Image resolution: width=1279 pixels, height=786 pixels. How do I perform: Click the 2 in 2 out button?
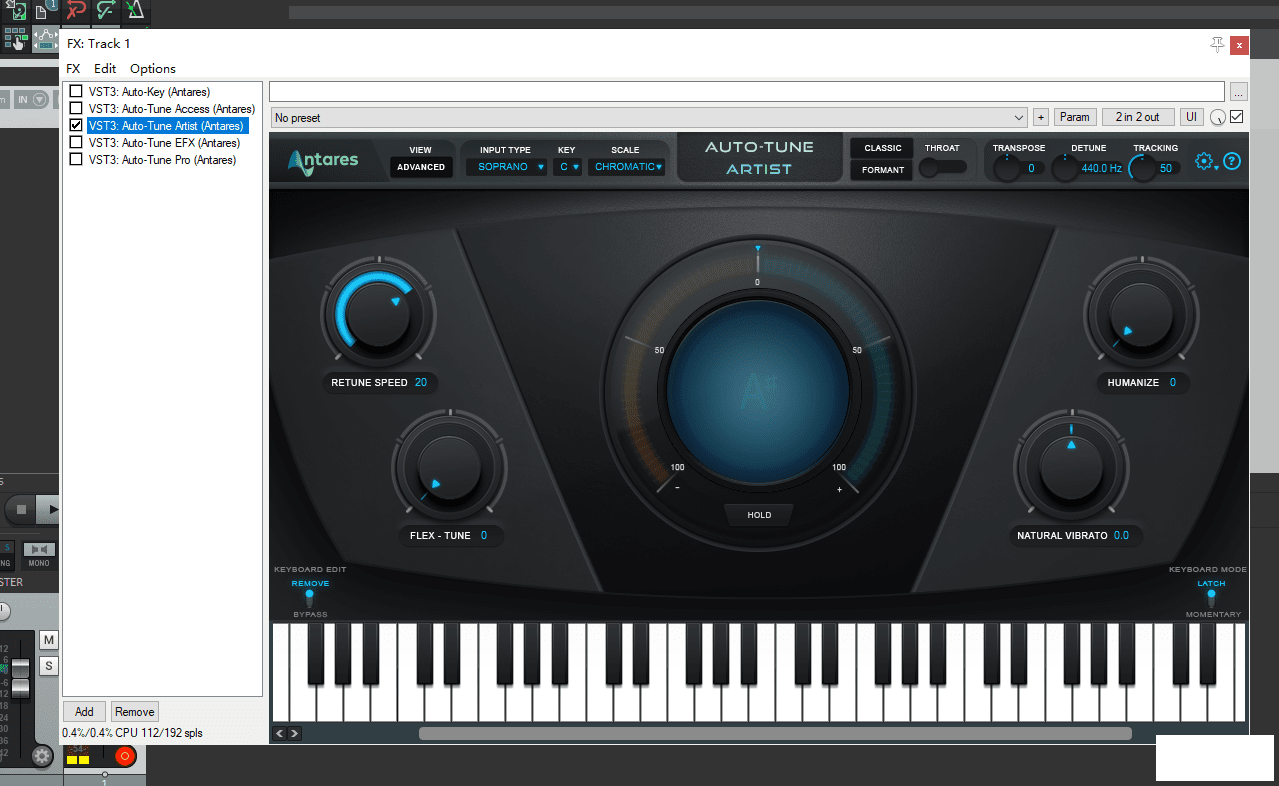click(1138, 117)
